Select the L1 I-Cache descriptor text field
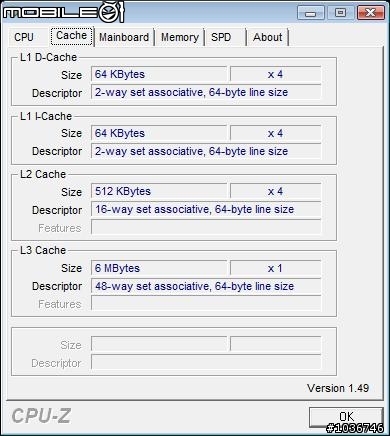The width and height of the screenshot is (390, 436). tap(206, 151)
